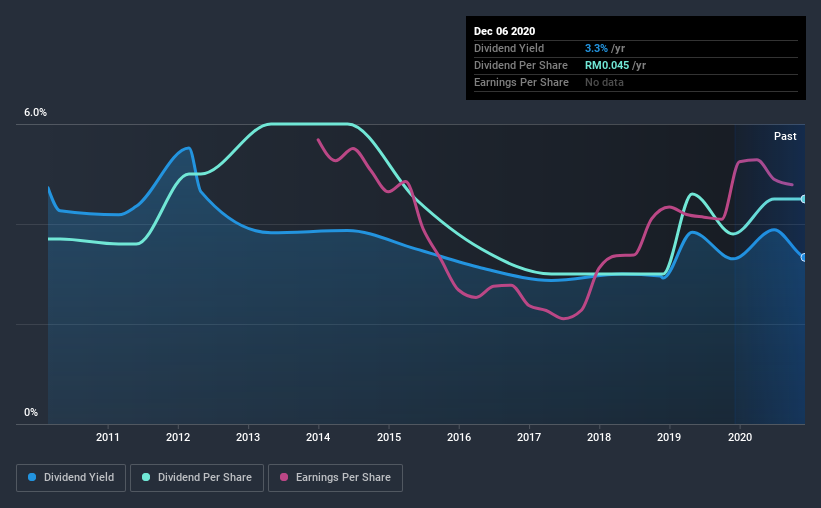Toggle the Dividend Per Share legend button
This screenshot has width=821, height=508.
pos(197,478)
